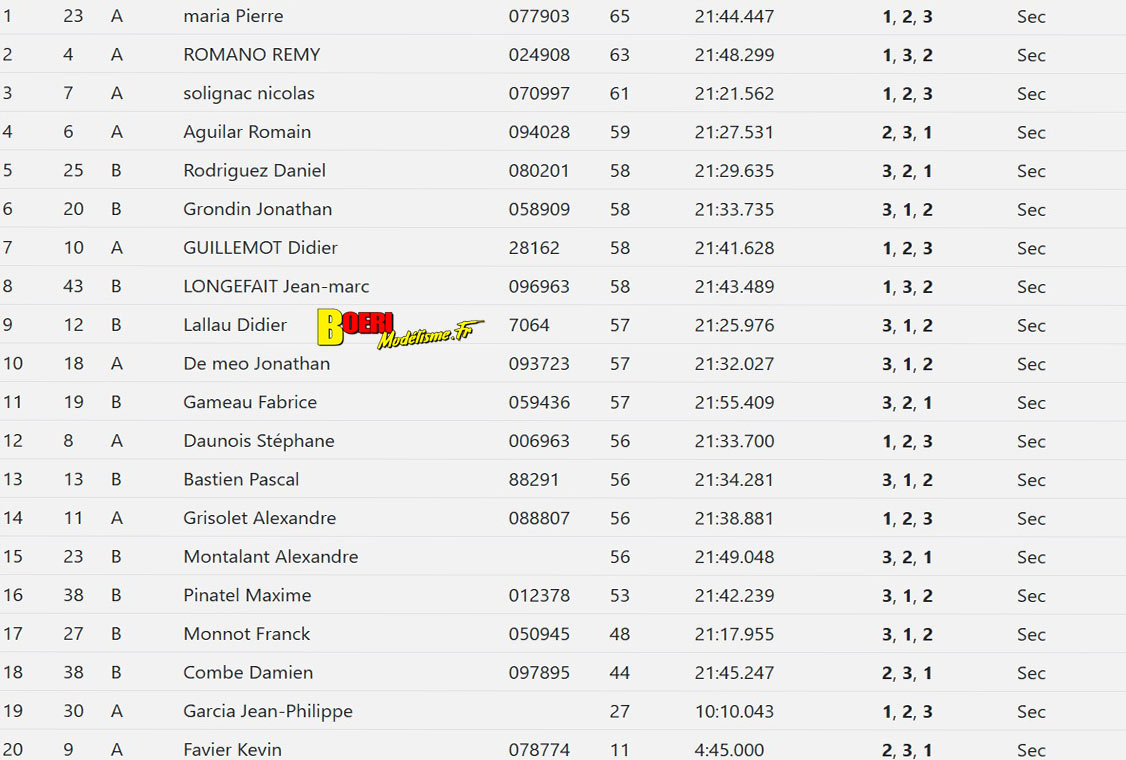Select Pinatel Maxime's lap count 53

(620, 595)
